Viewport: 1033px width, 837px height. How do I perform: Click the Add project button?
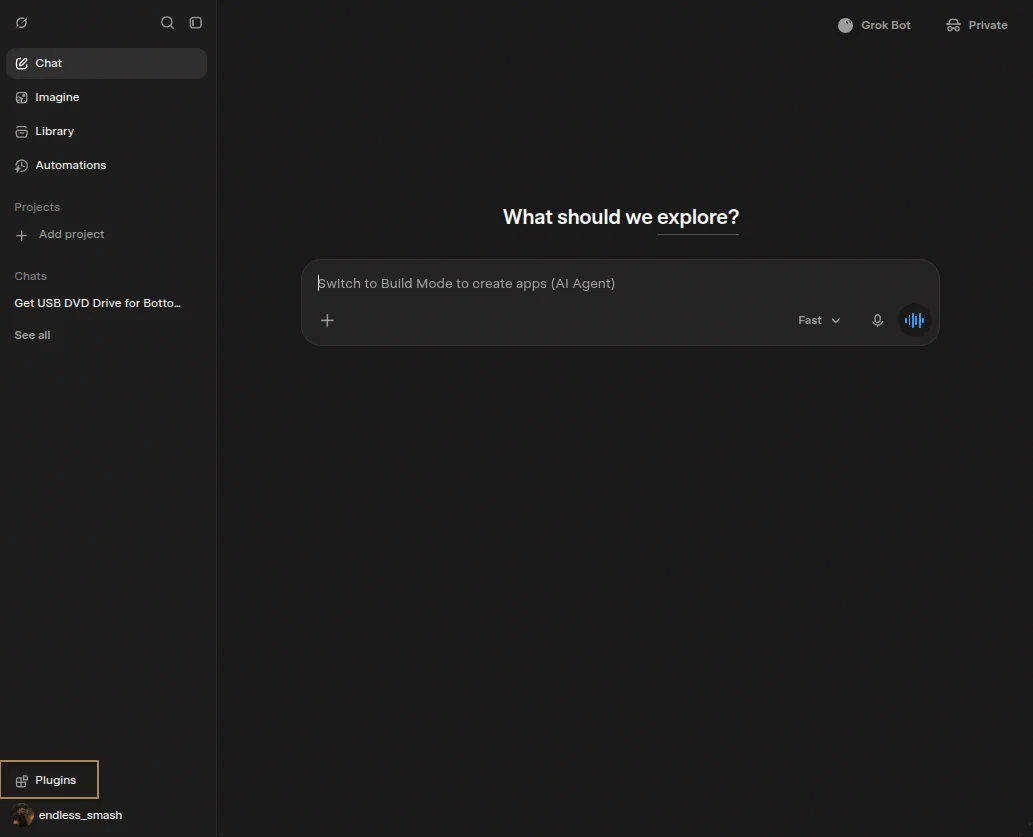pyautogui.click(x=59, y=235)
